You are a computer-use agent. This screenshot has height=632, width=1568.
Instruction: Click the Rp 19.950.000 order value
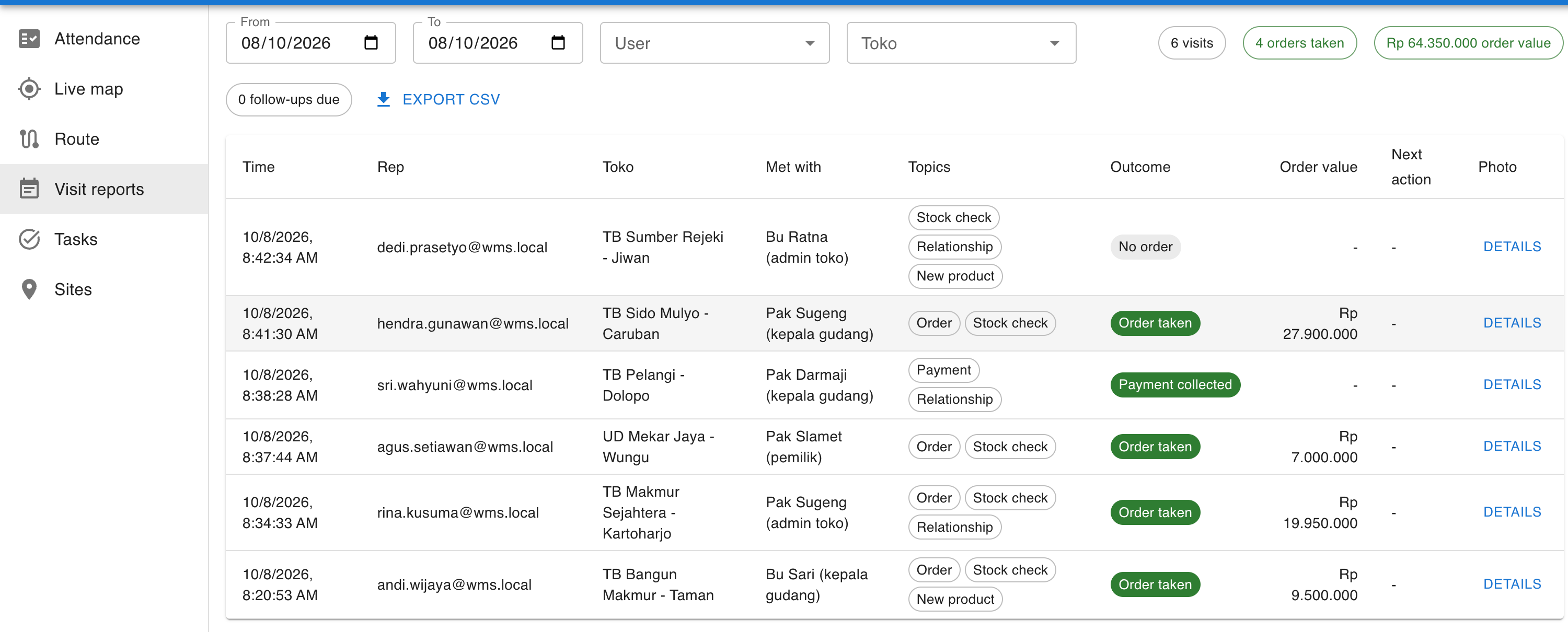tap(1320, 513)
